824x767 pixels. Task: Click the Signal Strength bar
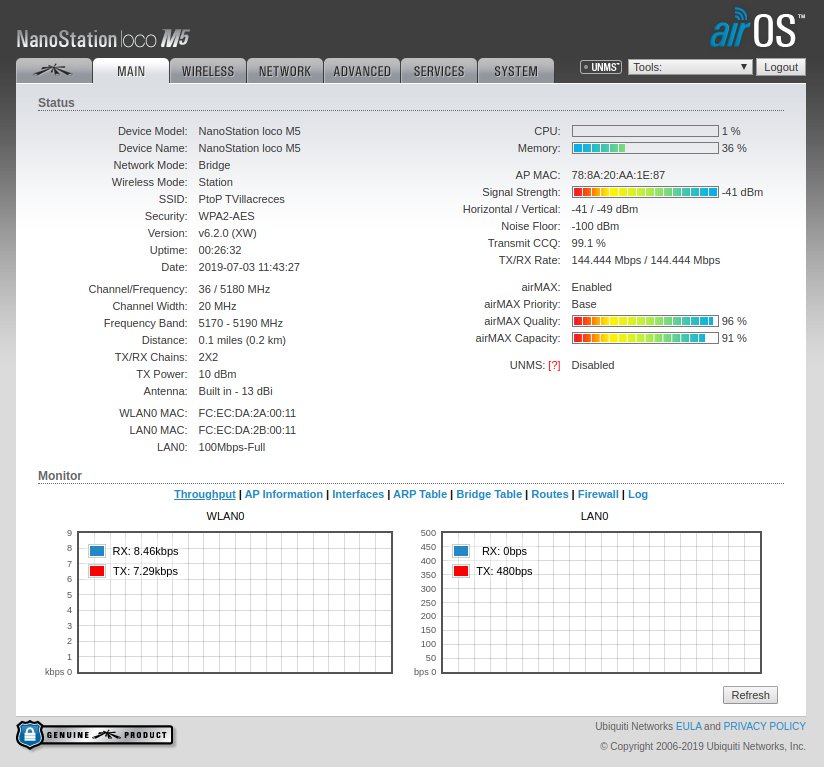click(x=645, y=192)
